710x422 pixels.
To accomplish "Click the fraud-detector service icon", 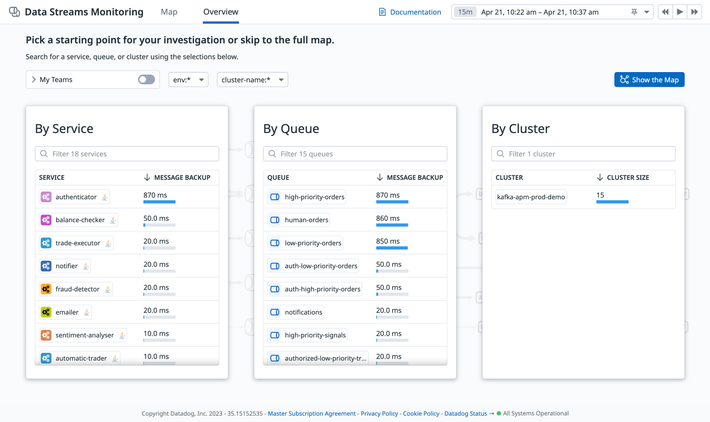I will [46, 289].
